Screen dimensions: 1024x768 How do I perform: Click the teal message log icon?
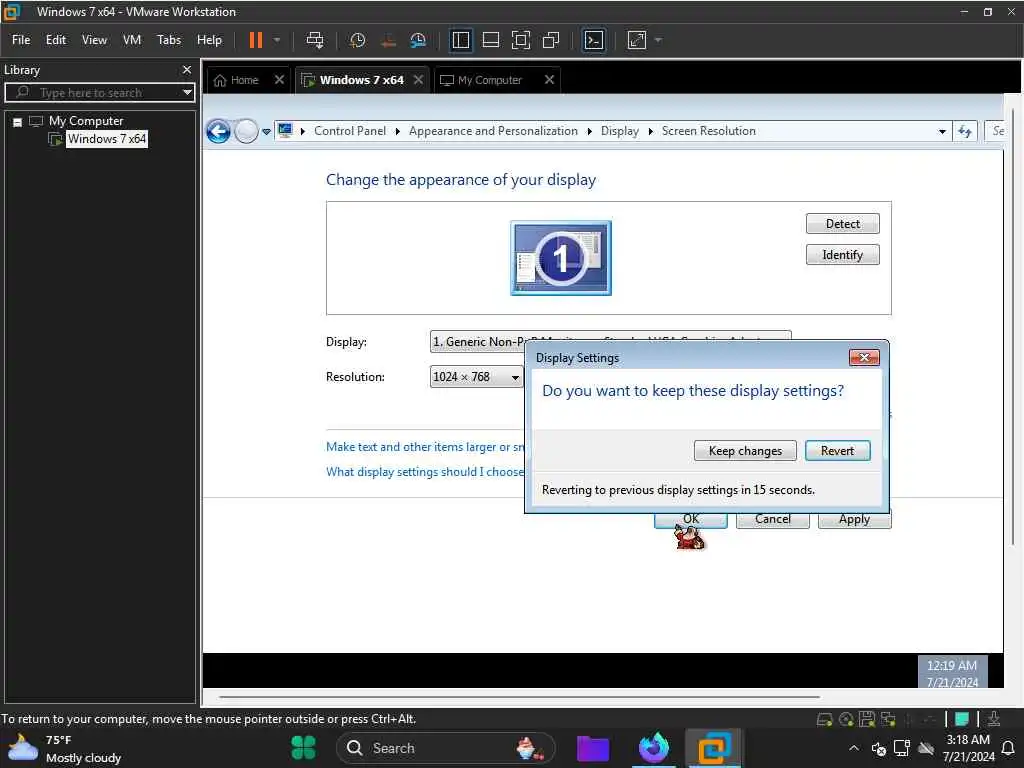click(x=962, y=720)
